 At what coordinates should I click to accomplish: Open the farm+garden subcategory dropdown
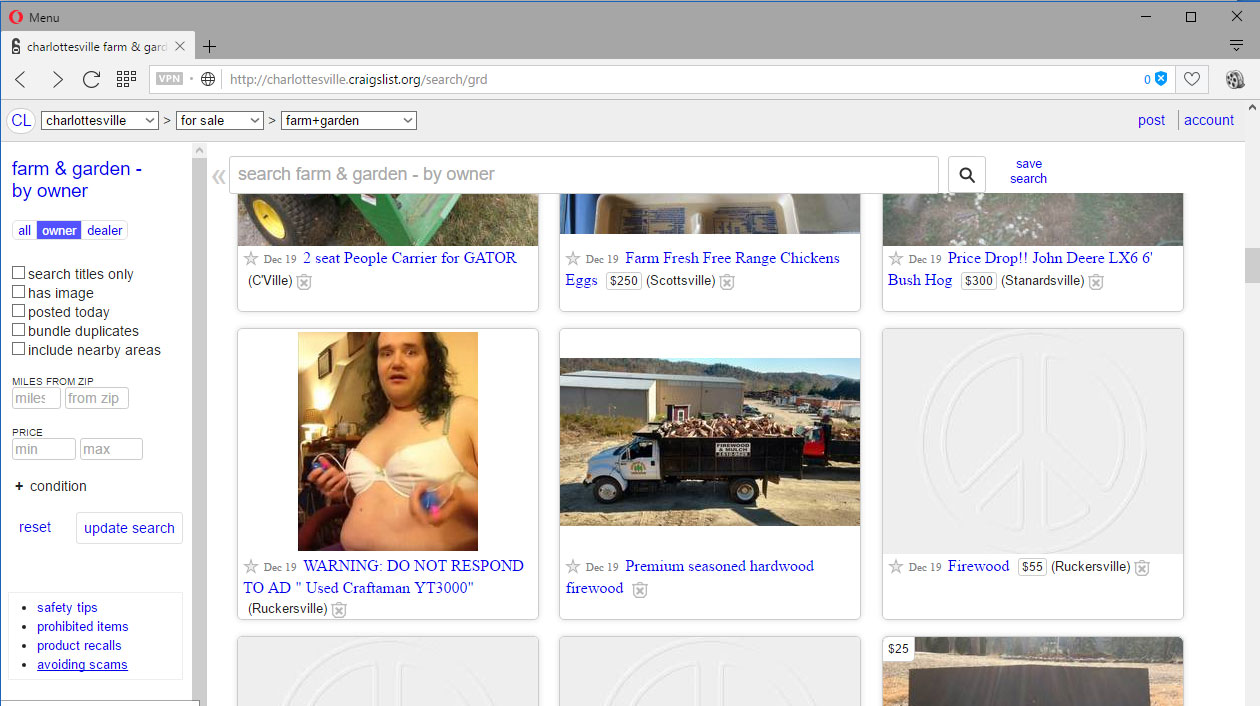tap(349, 121)
